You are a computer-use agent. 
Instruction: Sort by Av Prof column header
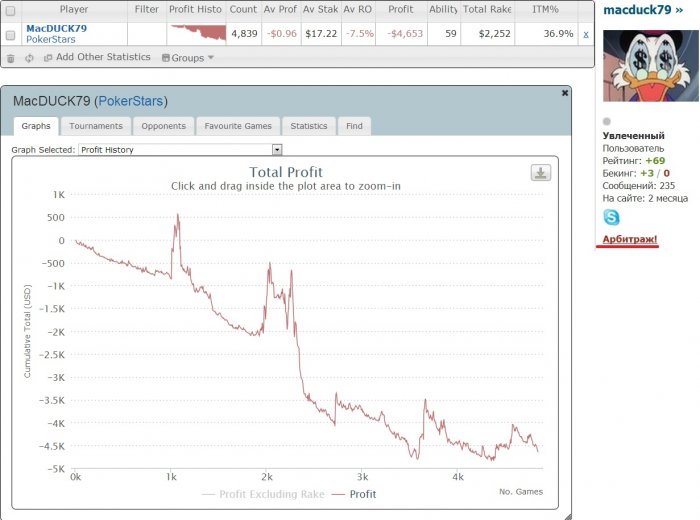280,9
